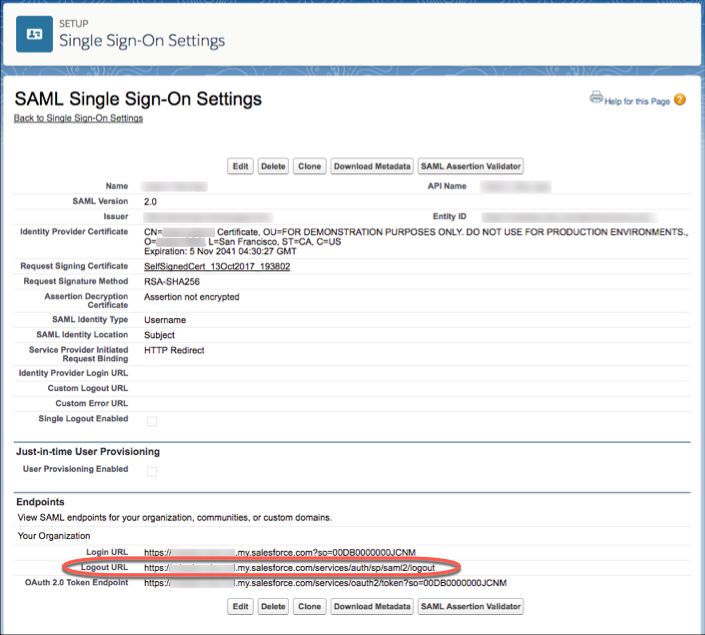Select the HTTP Redirect binding value
Viewport: 705px width, 635px height.
[x=174, y=350]
